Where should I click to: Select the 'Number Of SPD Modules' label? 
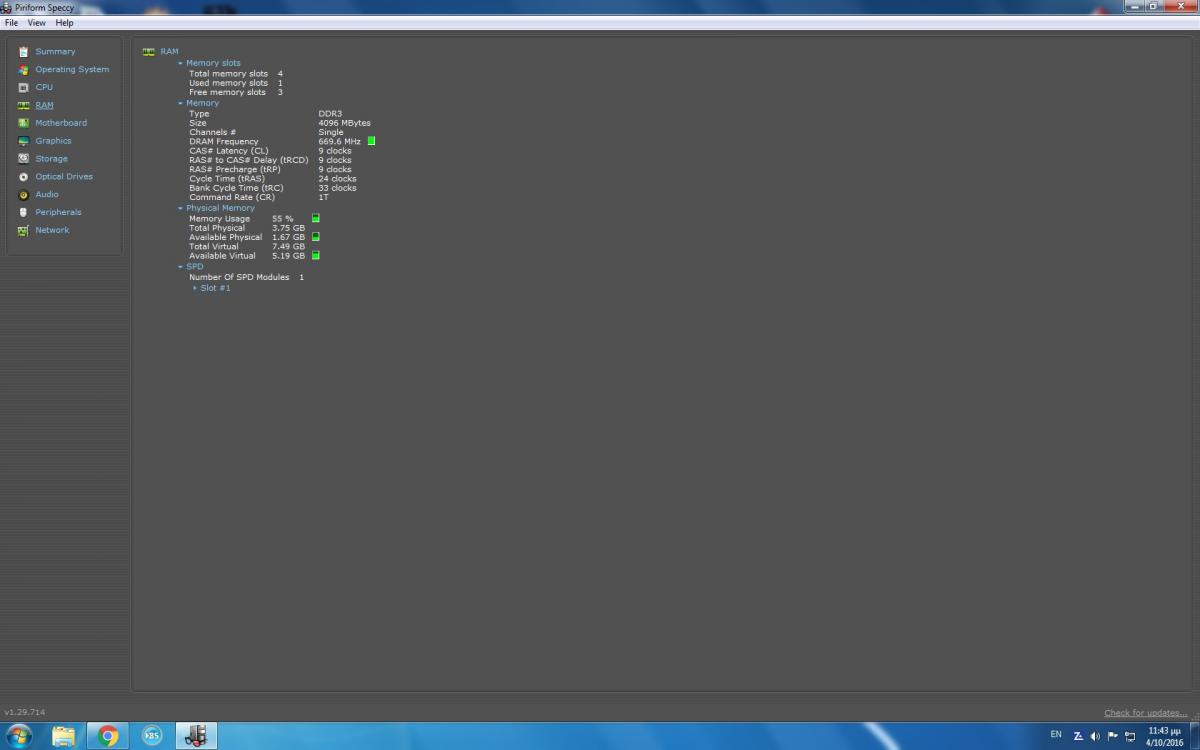239,277
